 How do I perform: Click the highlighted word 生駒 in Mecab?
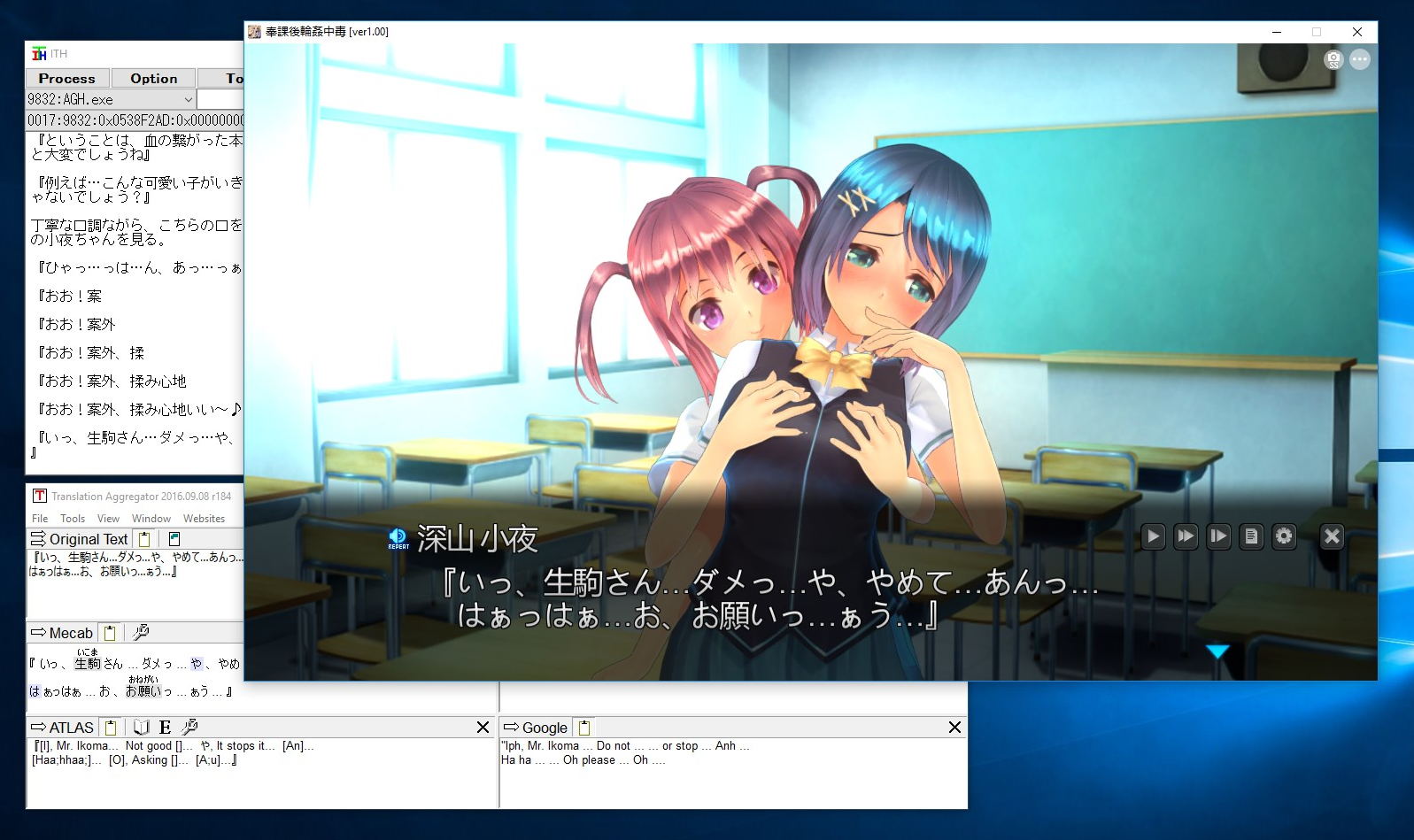pos(87,664)
